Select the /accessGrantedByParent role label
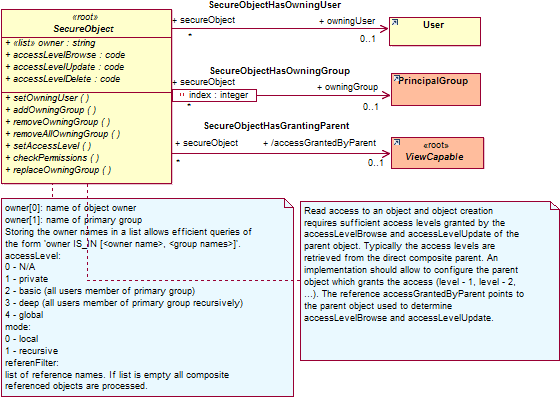560x397 pixels. pos(320,143)
